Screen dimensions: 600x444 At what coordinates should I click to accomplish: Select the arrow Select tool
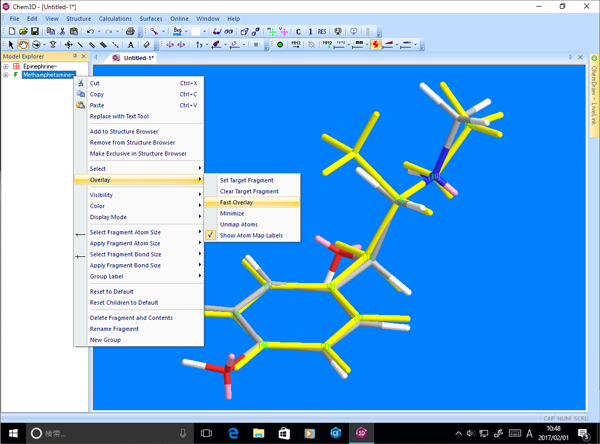(11, 45)
